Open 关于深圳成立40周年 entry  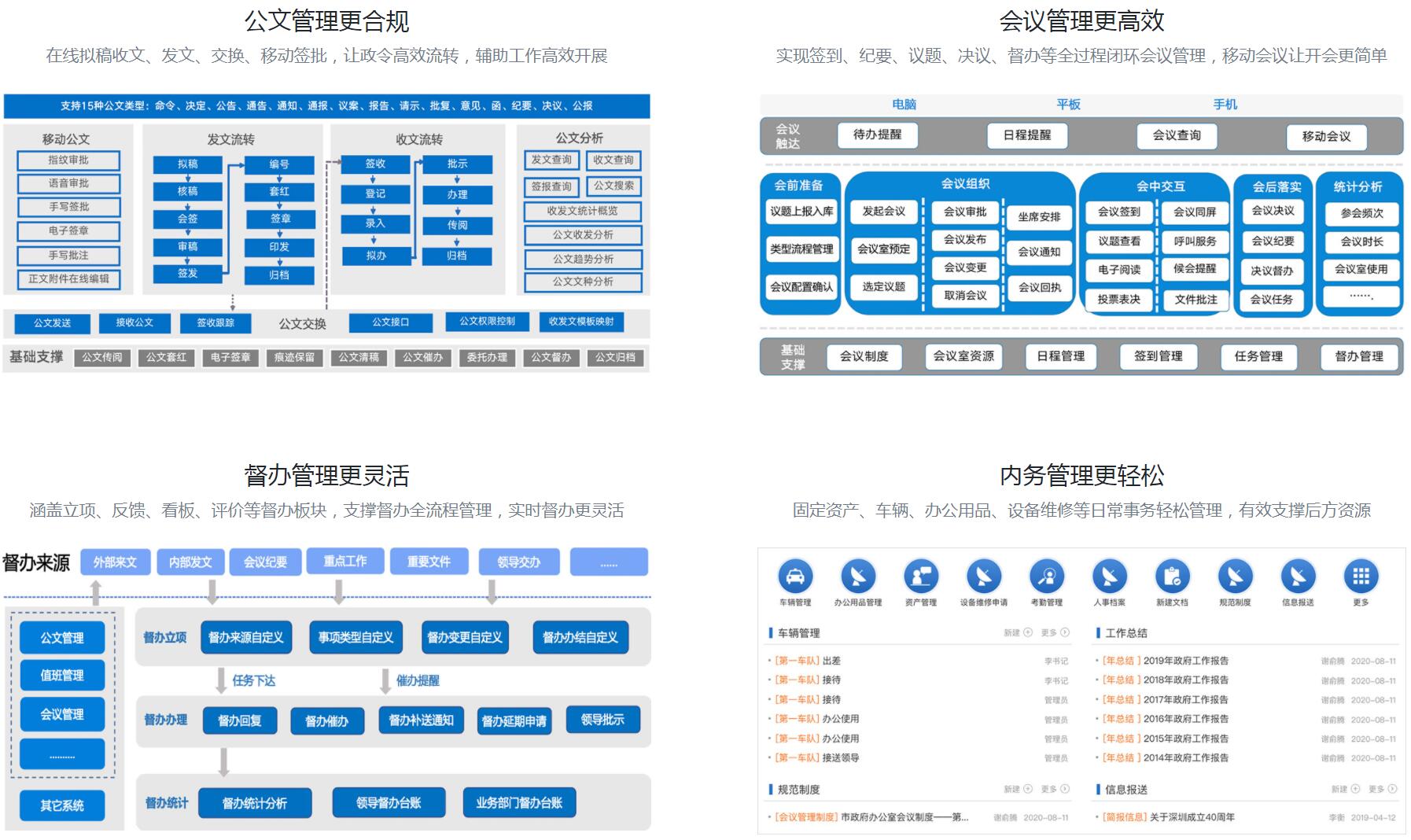point(1192,817)
